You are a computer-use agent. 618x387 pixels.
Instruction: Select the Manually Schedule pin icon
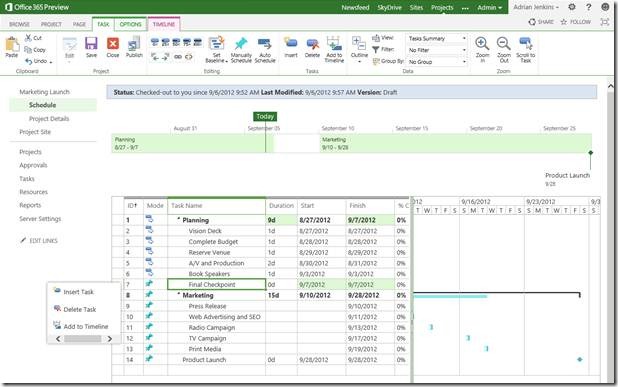(x=241, y=44)
